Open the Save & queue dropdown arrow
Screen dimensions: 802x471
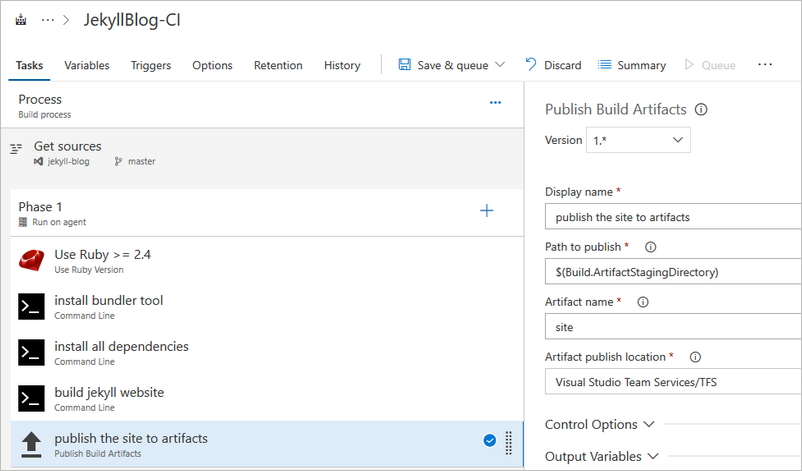[500, 65]
